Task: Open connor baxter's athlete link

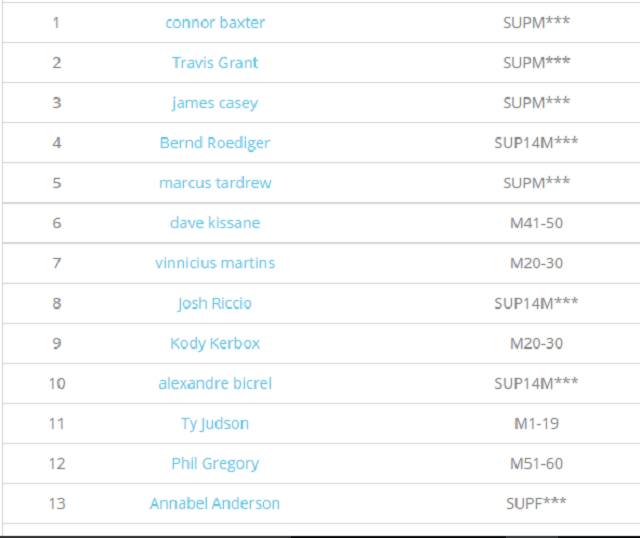Action: pyautogui.click(x=215, y=22)
